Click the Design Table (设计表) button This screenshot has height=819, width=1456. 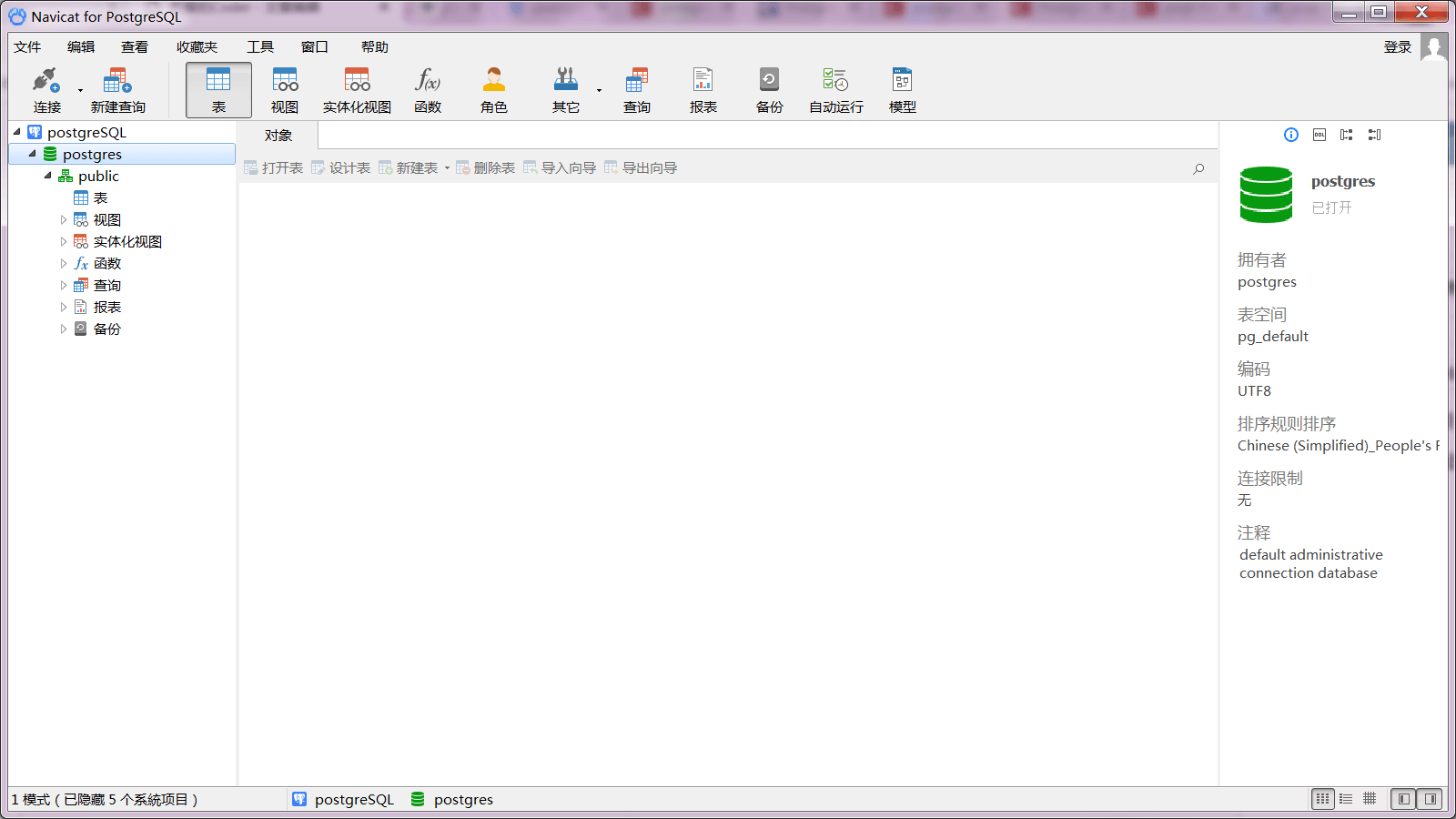pyautogui.click(x=340, y=168)
